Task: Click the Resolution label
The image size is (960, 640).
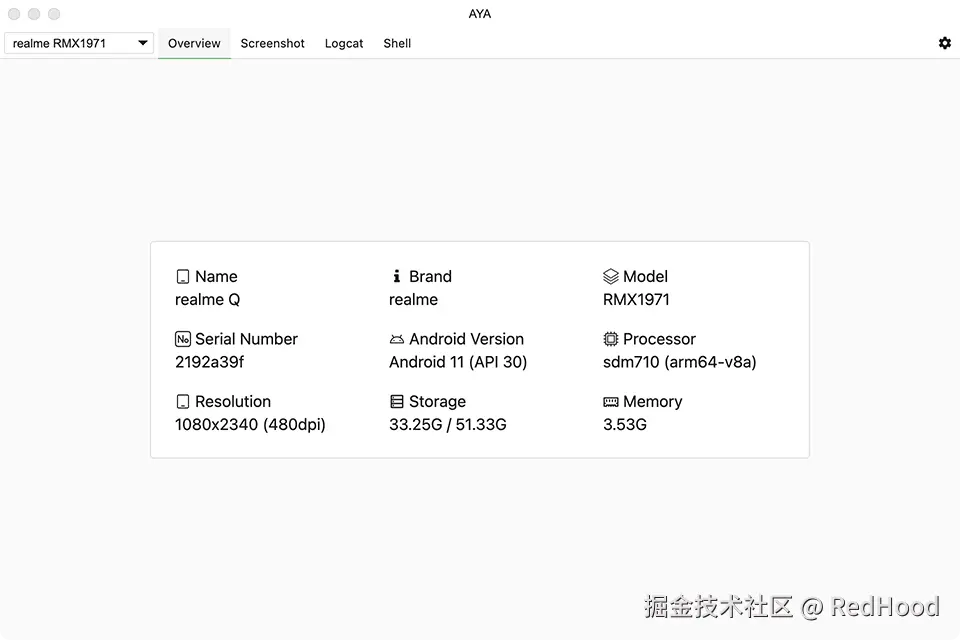Action: pos(233,401)
